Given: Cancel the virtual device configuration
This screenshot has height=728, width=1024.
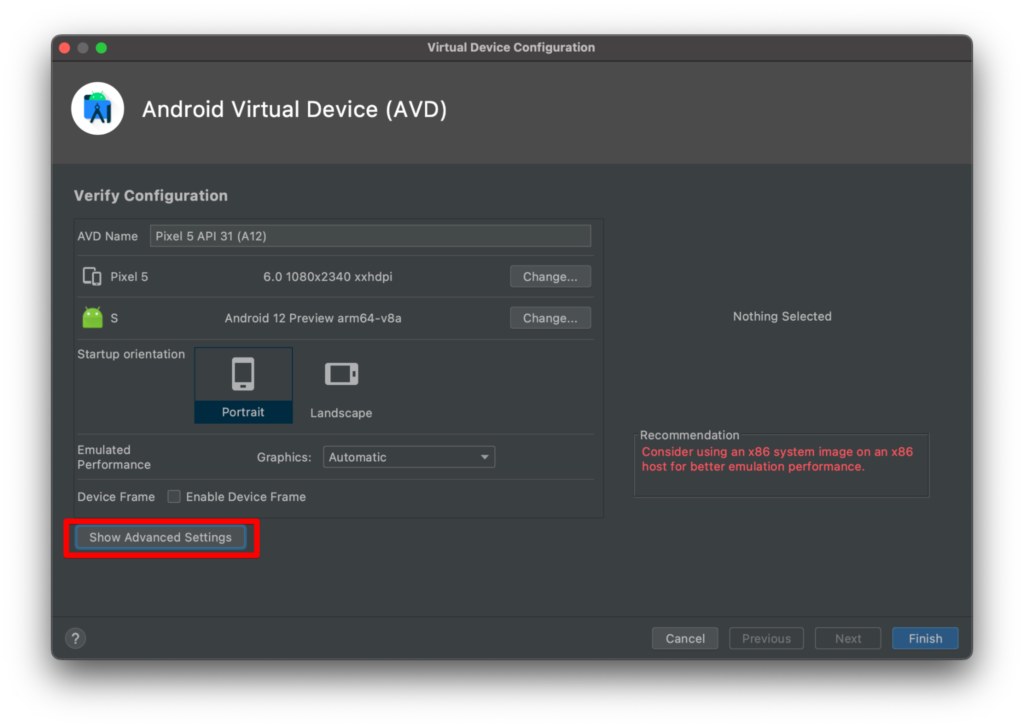Looking at the screenshot, I should tap(684, 638).
